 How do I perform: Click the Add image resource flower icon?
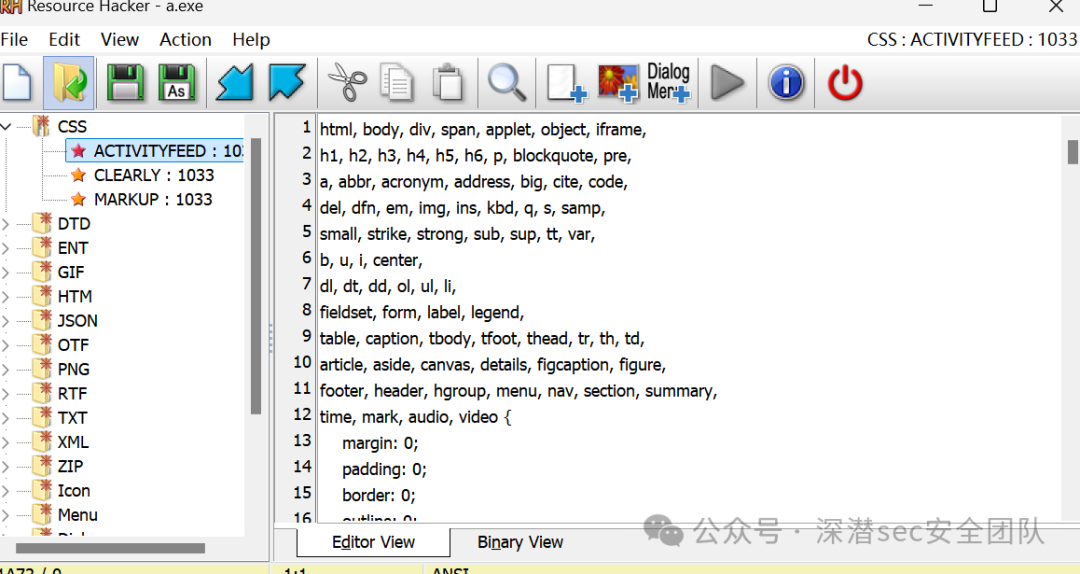(618, 83)
